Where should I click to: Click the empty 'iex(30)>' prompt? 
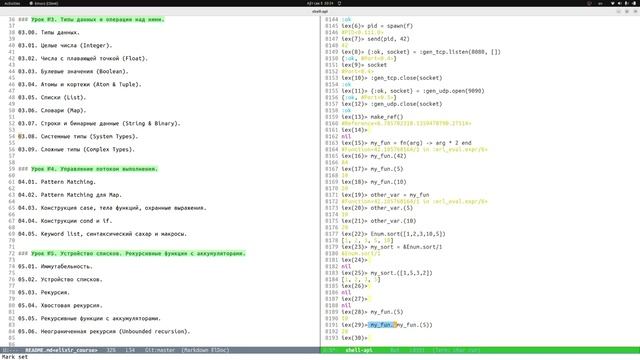[x=354, y=338]
